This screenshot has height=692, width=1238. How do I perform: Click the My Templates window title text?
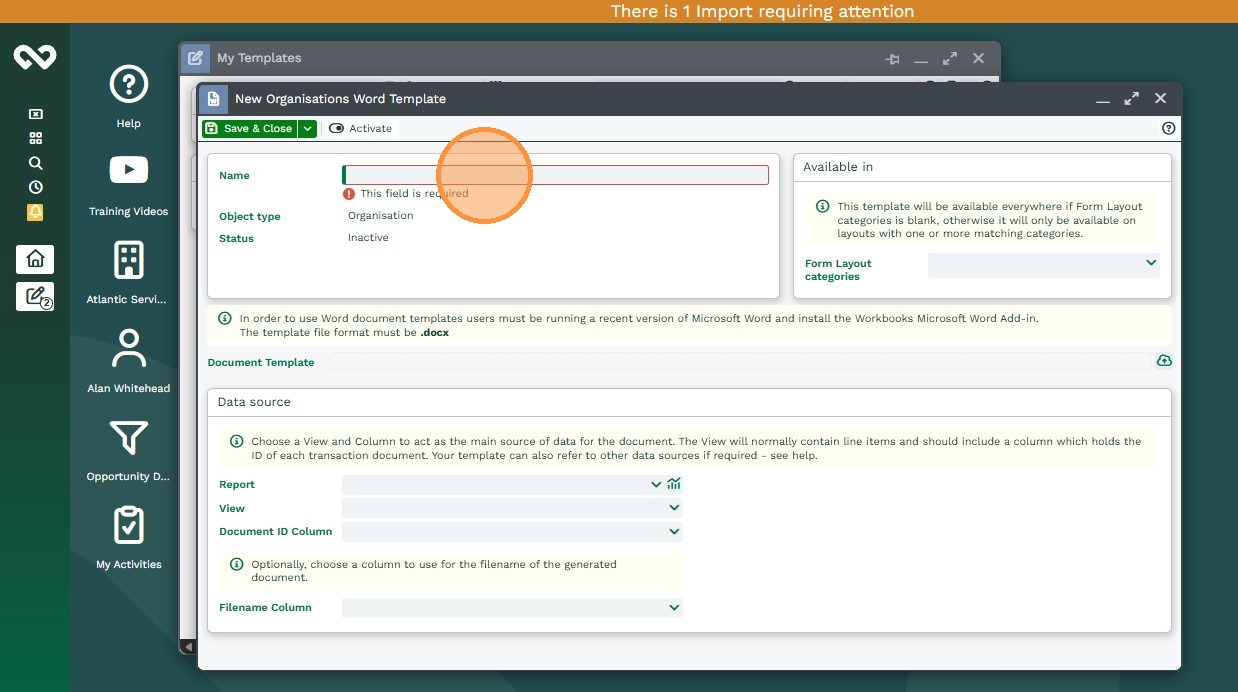pos(259,58)
